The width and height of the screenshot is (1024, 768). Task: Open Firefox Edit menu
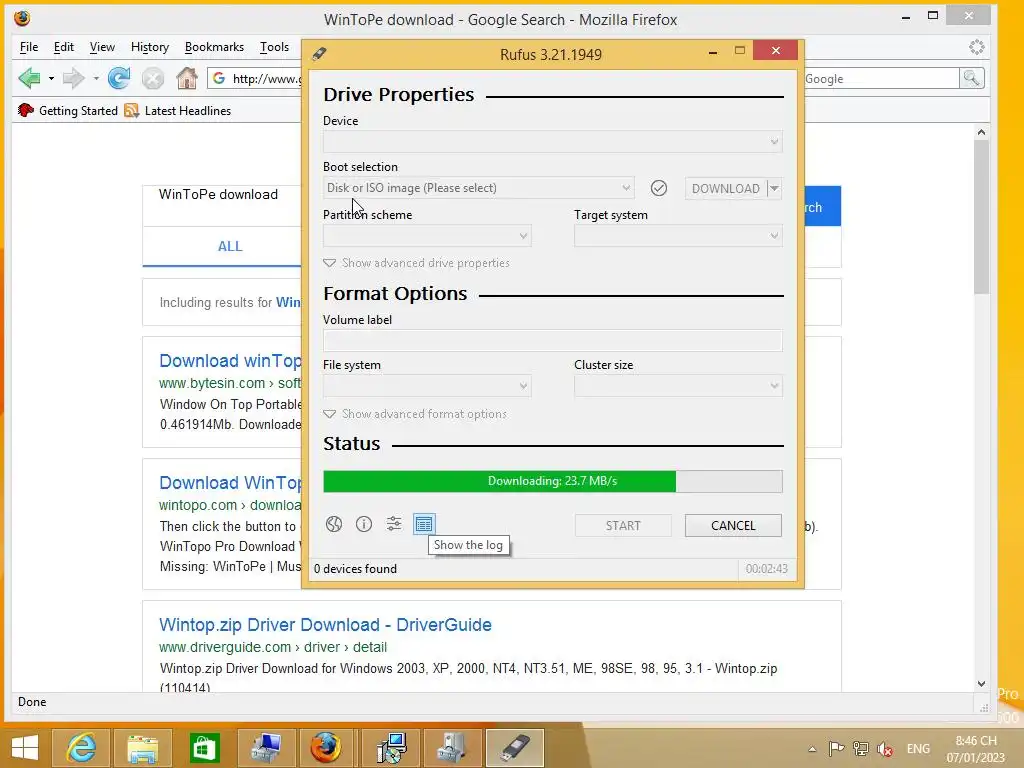[63, 47]
